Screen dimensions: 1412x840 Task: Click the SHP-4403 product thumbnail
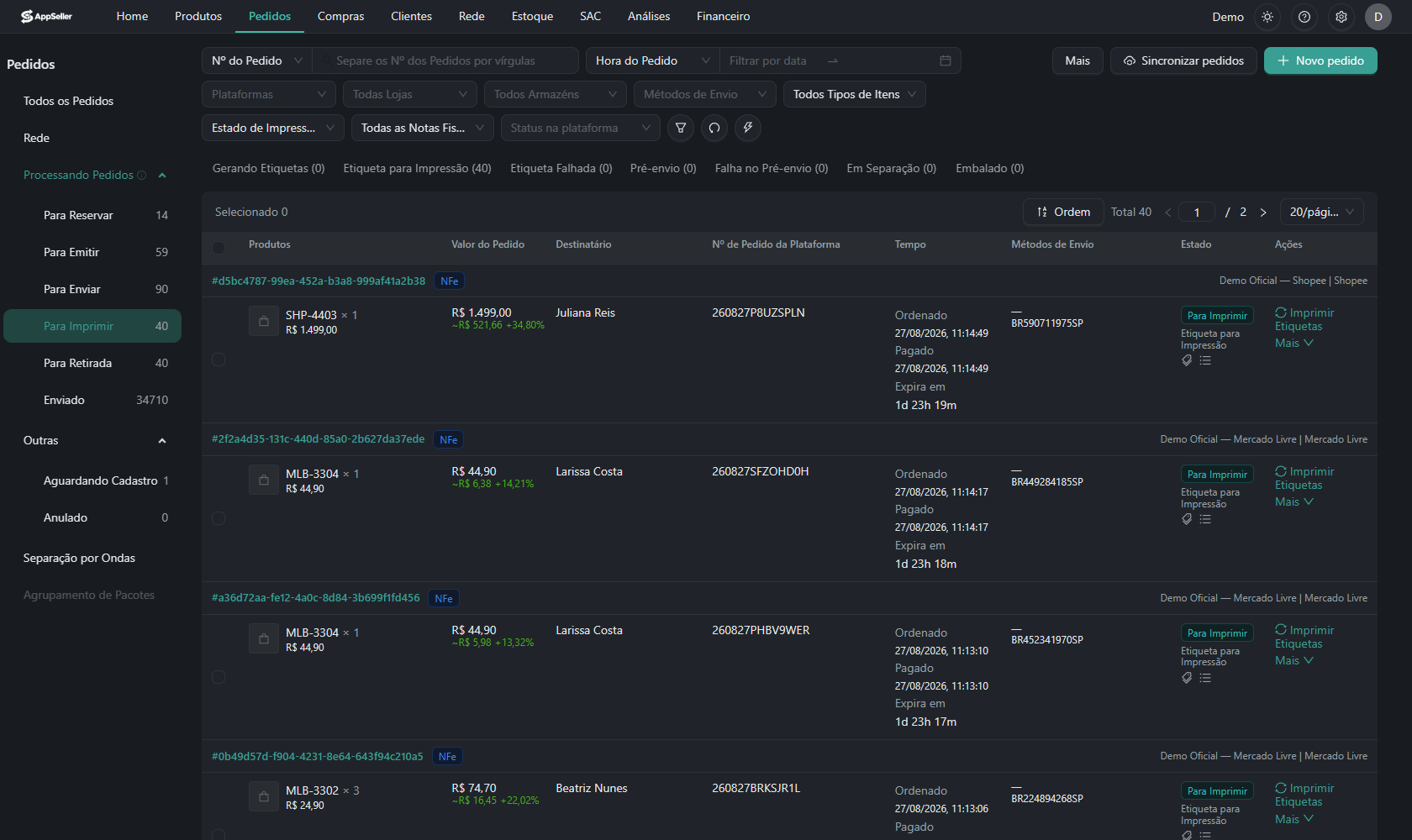(x=264, y=321)
